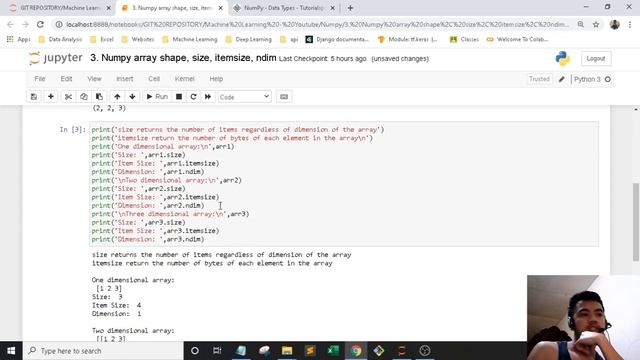The width and height of the screenshot is (640, 360).
Task: Open Chrome from the taskbar
Action: 356,351
